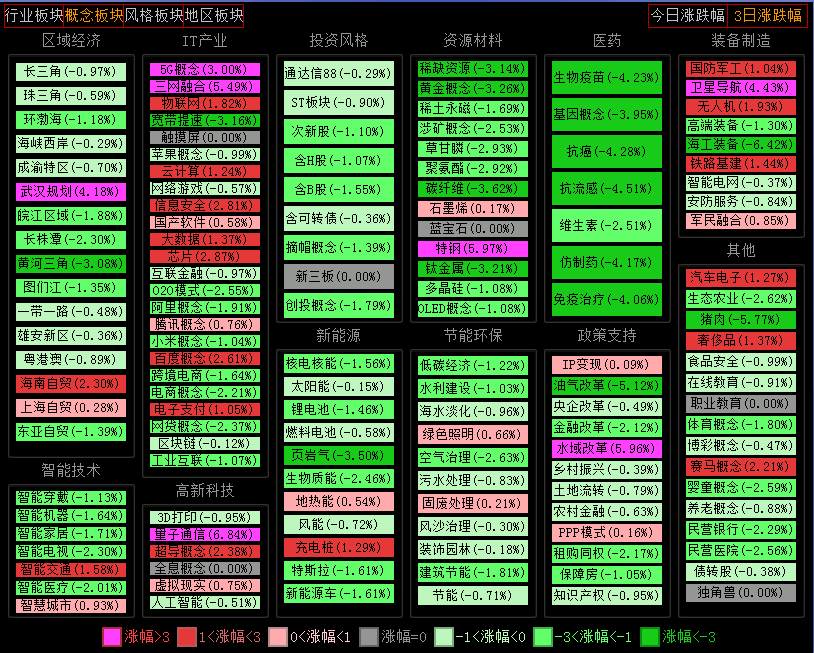Viewport: 814px width, 653px height.
Task: Open the 武汉规划 (4.18%) block
Action: [x=71, y=192]
